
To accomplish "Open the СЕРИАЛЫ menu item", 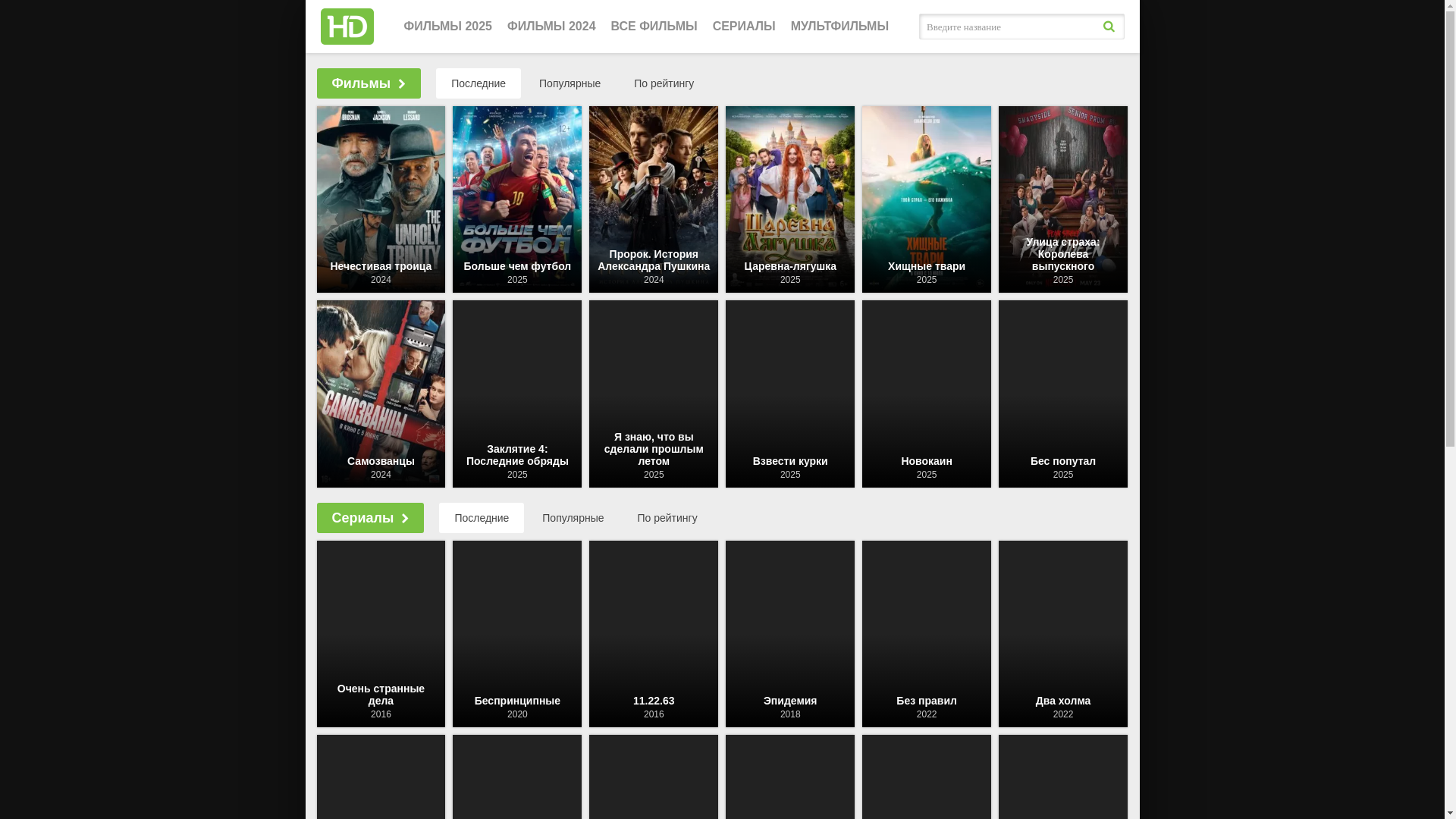I will (744, 27).
